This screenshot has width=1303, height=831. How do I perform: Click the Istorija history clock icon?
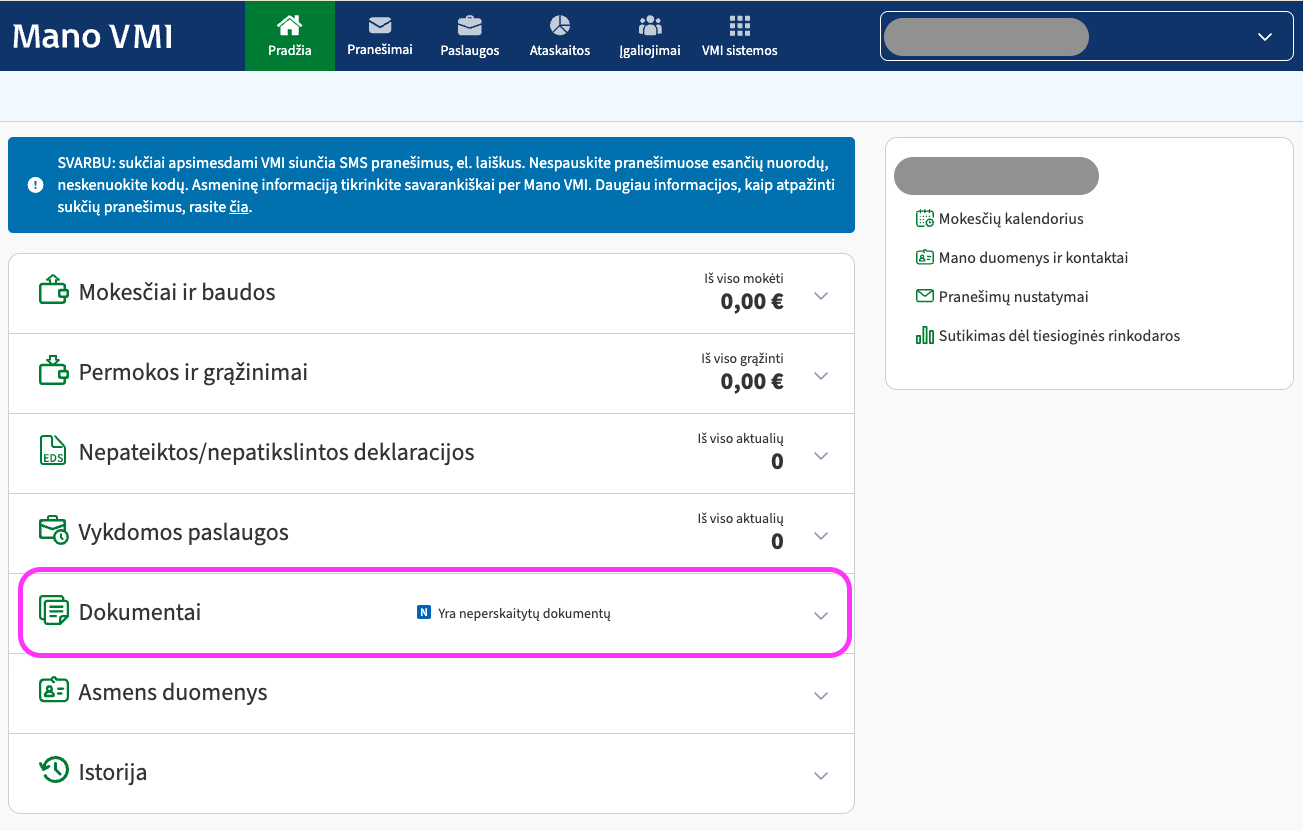[53, 771]
